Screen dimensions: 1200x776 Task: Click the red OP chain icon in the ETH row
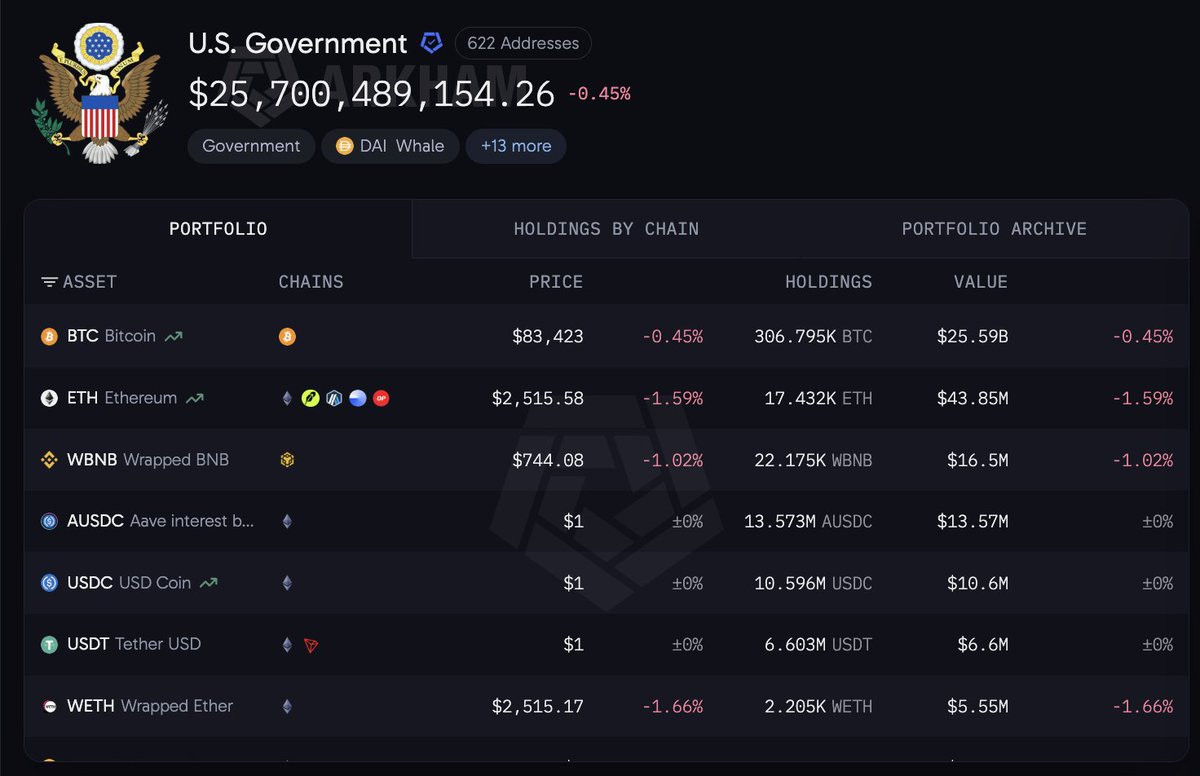pyautogui.click(x=381, y=398)
